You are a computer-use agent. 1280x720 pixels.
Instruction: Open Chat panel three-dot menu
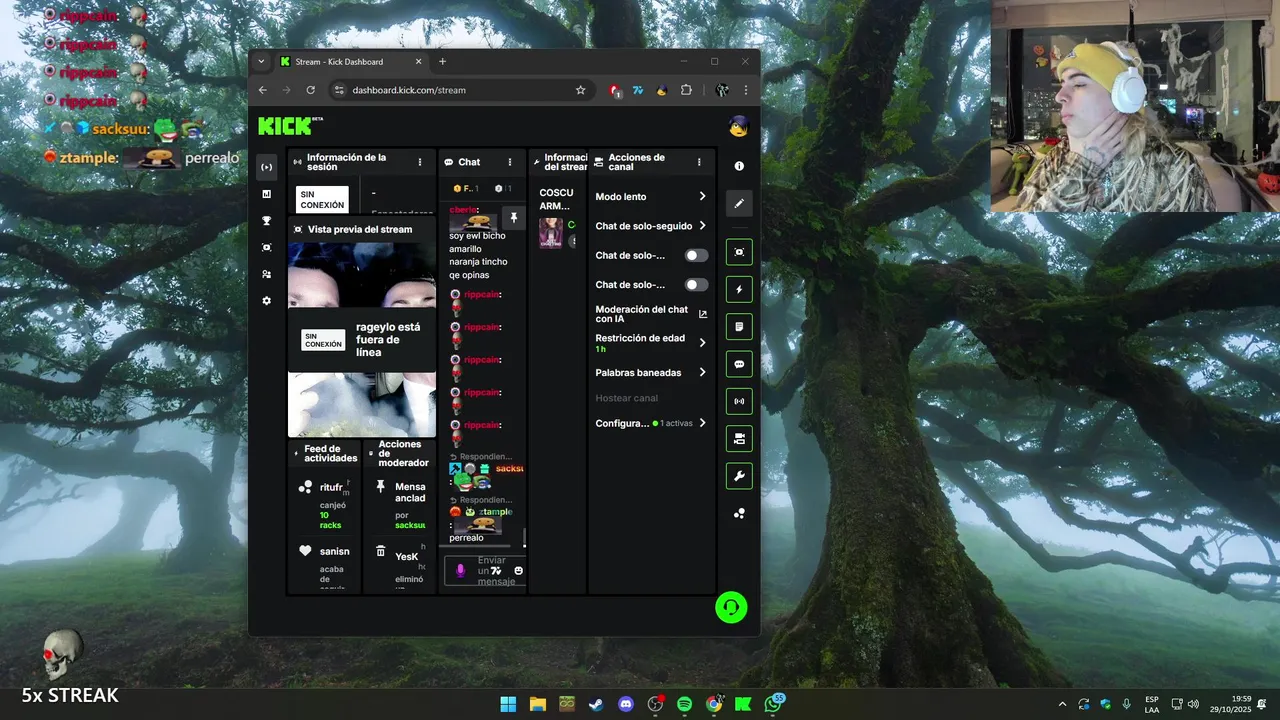tap(510, 162)
